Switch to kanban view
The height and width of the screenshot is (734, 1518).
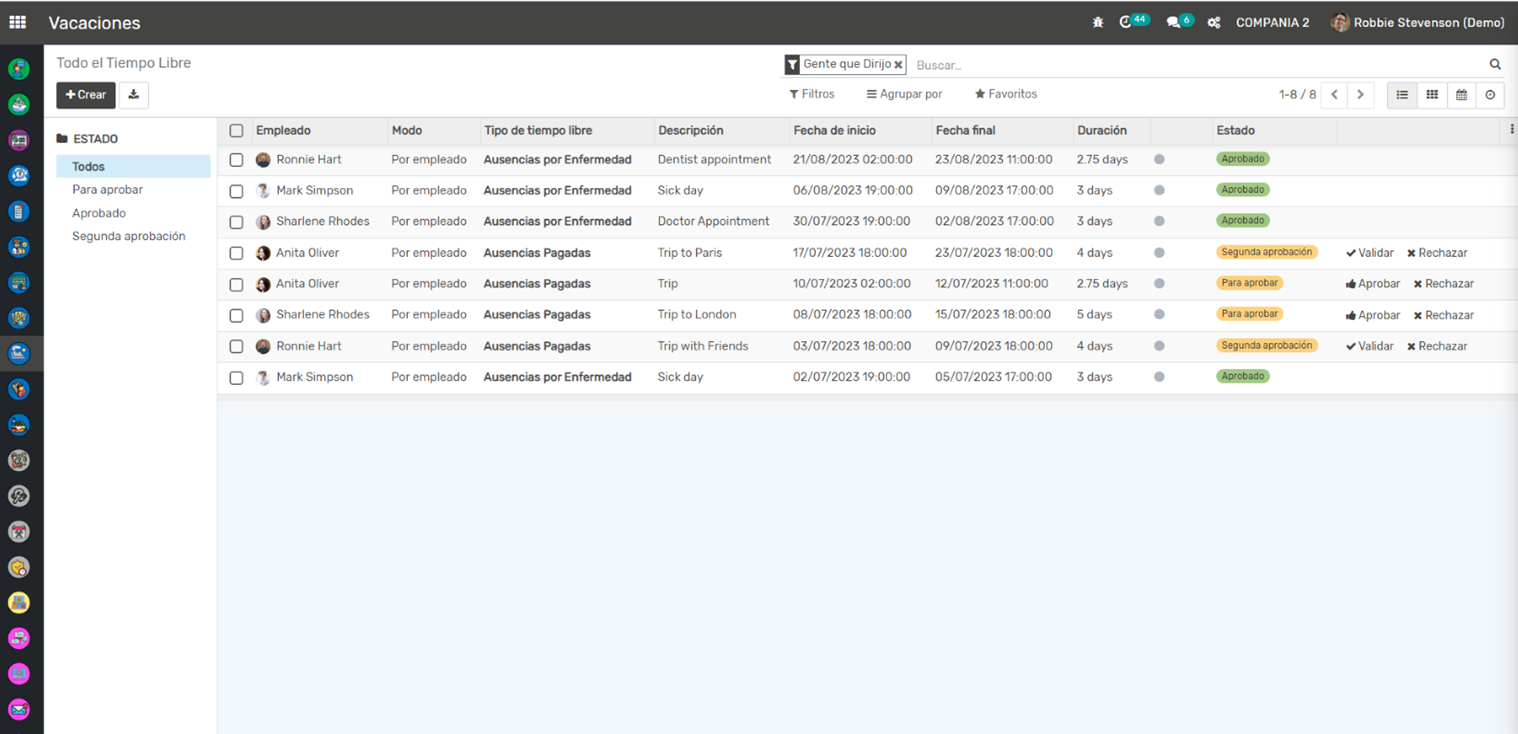[1432, 95]
